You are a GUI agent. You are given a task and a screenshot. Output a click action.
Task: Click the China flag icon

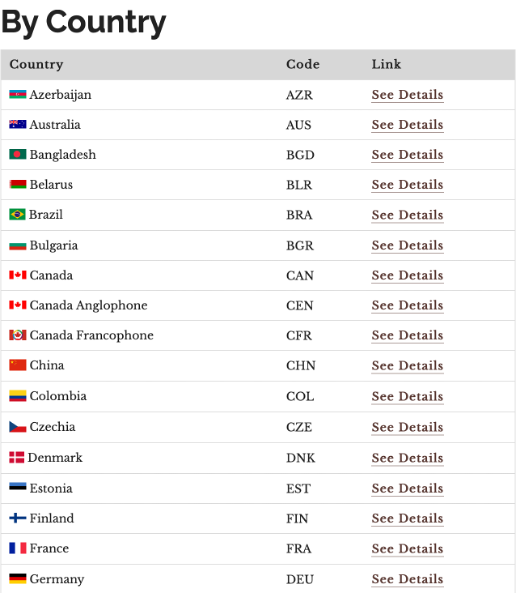coord(18,365)
